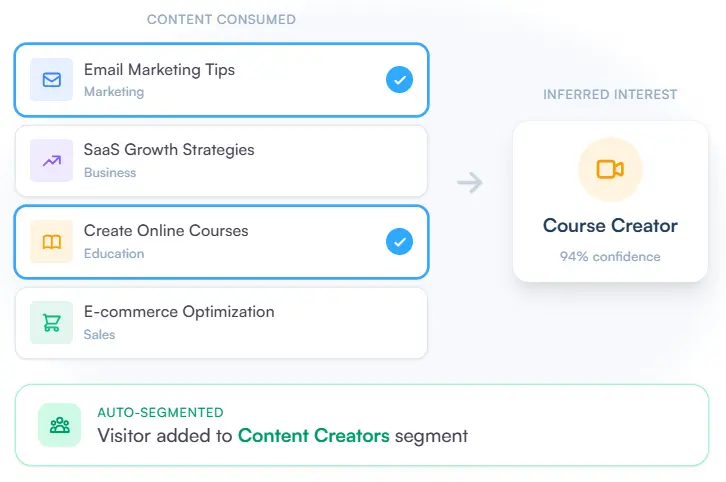Click the growth chart icon for SaaS Growth Strategies
Image resolution: width=726 pixels, height=482 pixels.
click(51, 160)
